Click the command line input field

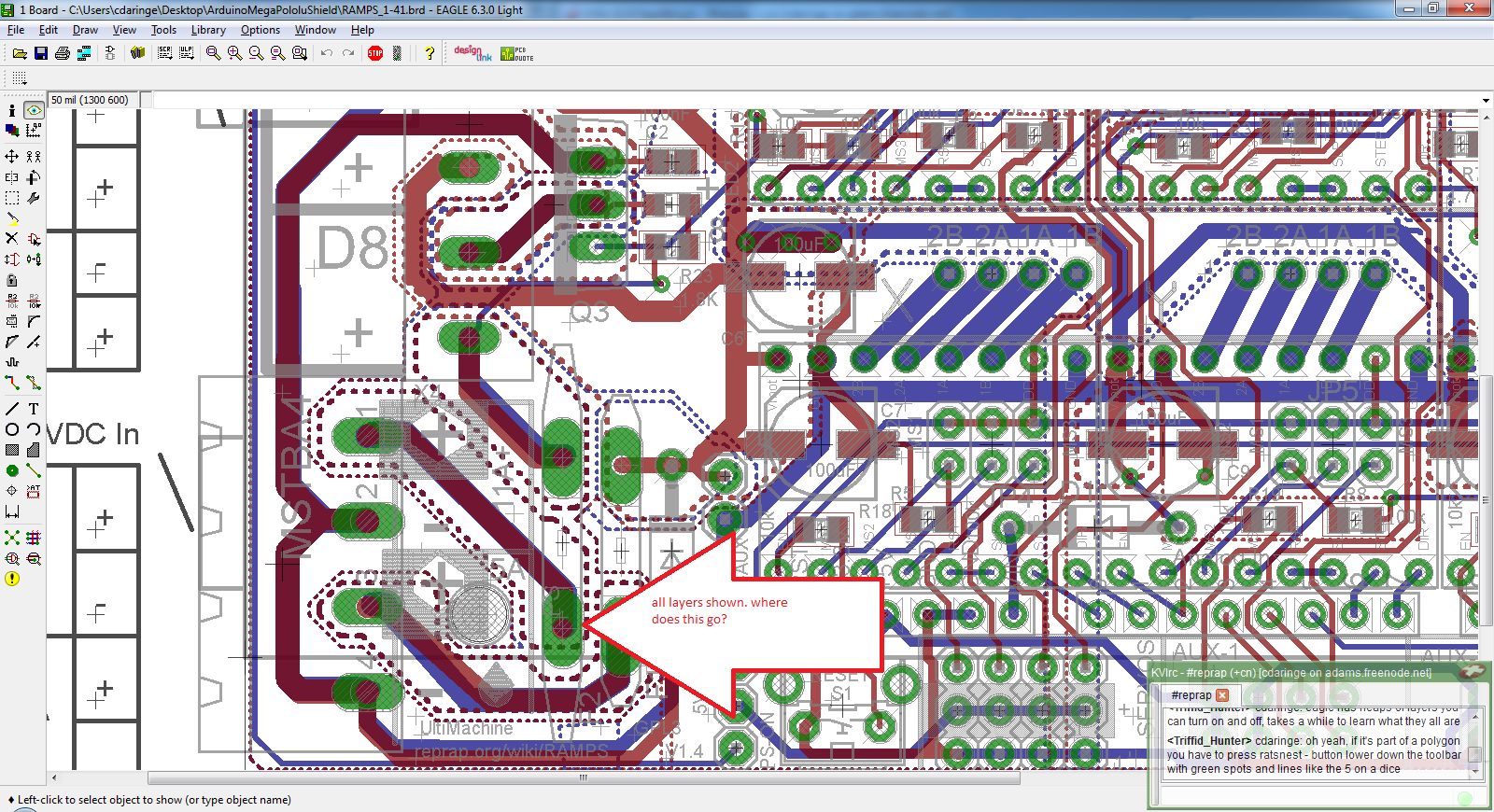tap(814, 100)
